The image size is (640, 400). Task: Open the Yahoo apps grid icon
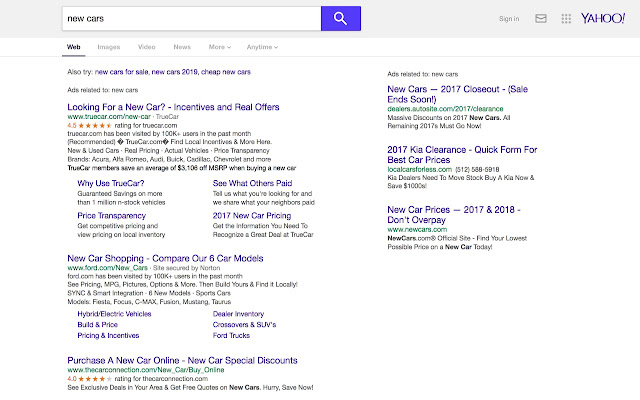coord(566,18)
